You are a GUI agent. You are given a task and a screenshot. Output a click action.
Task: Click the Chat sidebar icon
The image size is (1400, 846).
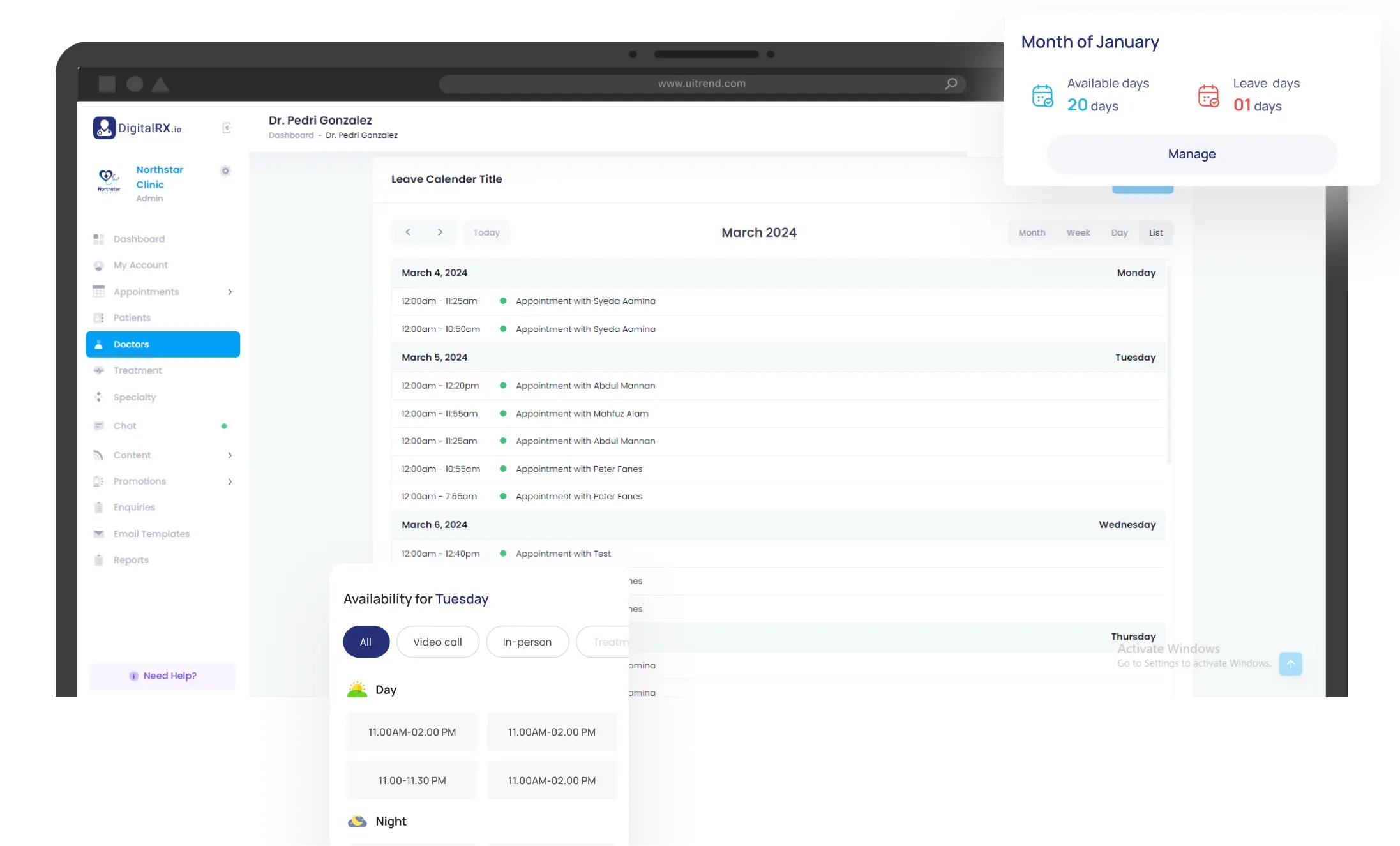(x=98, y=426)
